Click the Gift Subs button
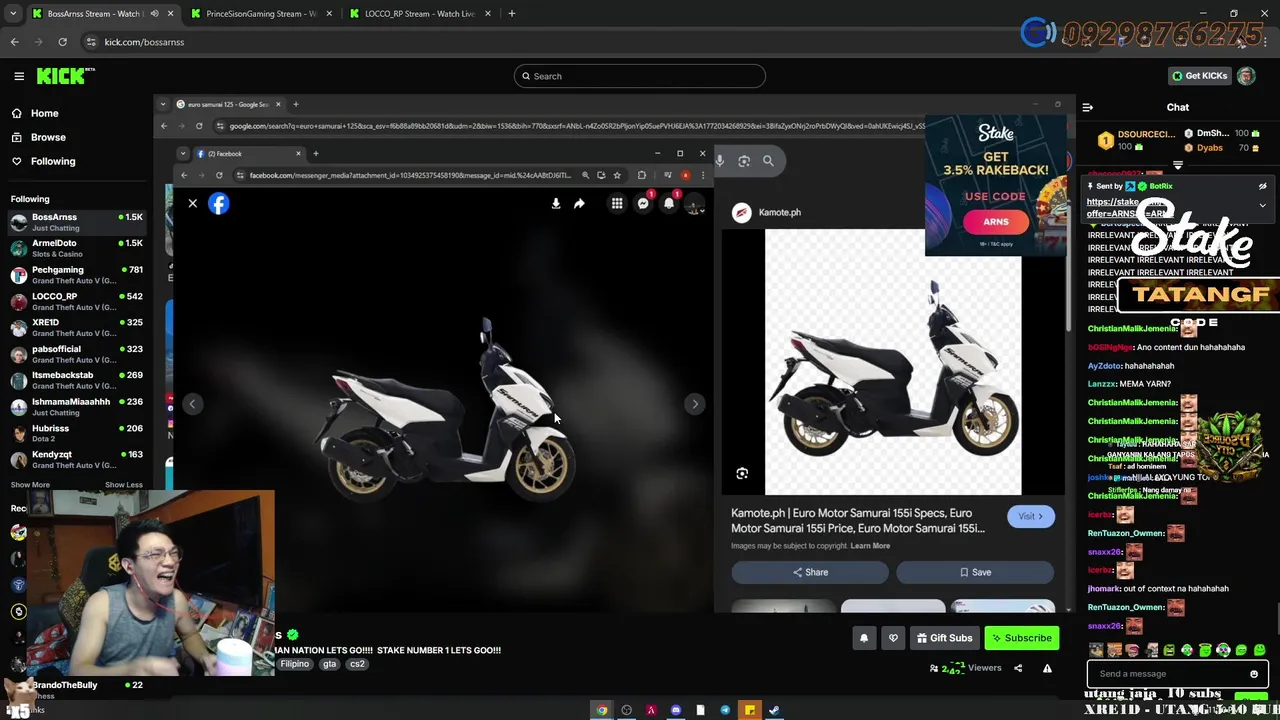Image resolution: width=1280 pixels, height=720 pixels. click(x=943, y=638)
